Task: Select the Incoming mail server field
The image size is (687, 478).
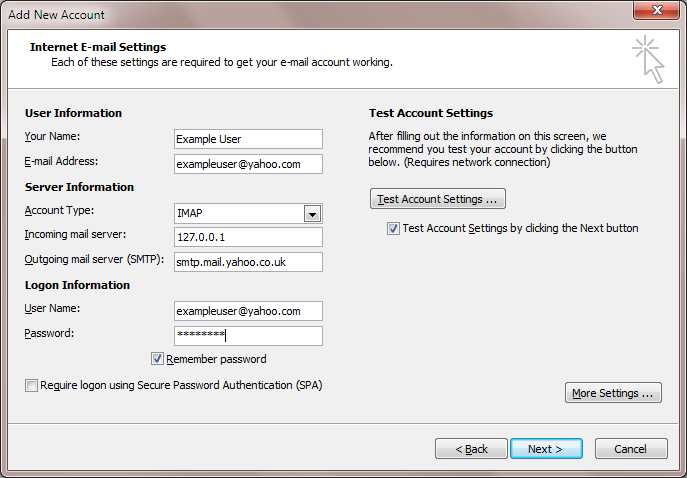Action: (x=248, y=237)
